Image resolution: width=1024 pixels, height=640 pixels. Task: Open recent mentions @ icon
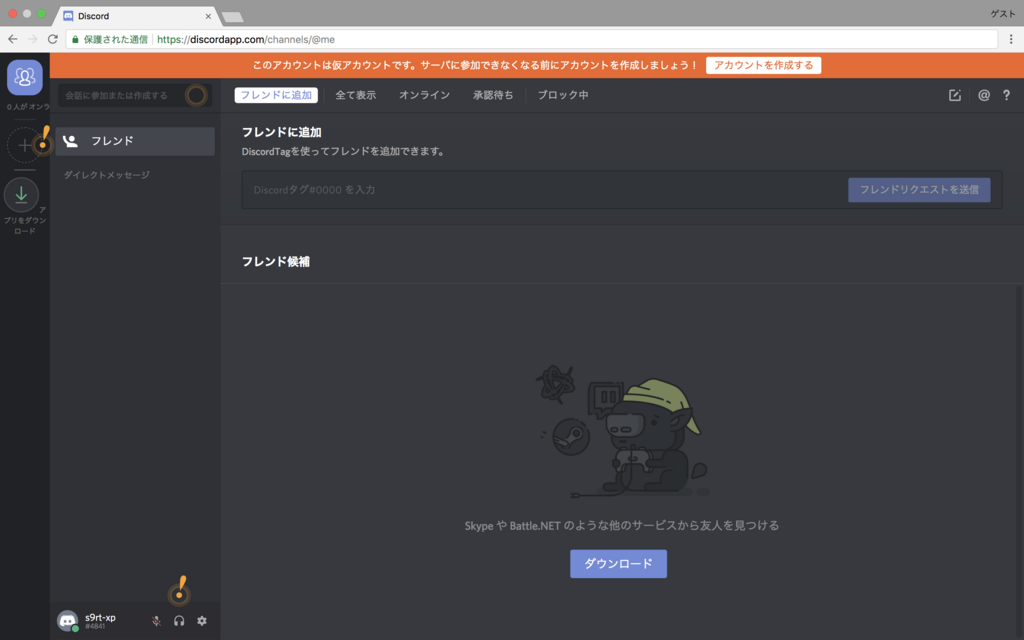pos(984,95)
